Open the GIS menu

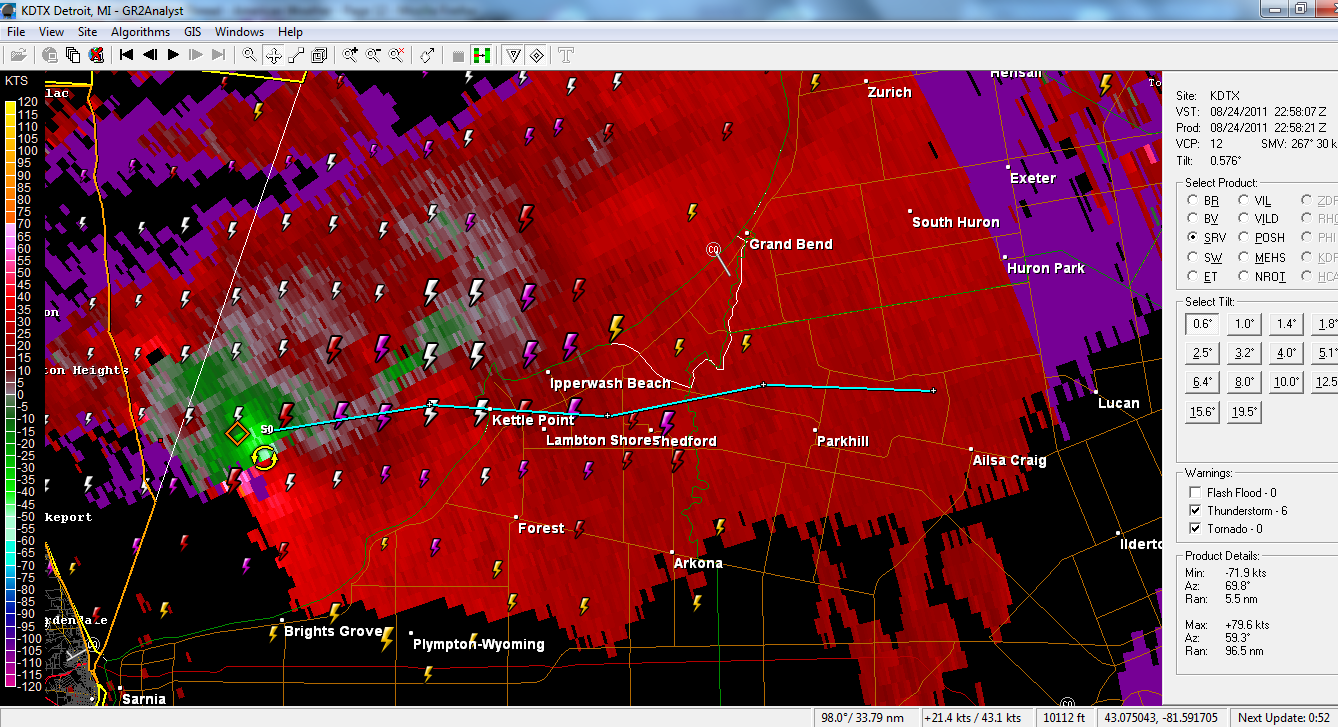pos(192,32)
